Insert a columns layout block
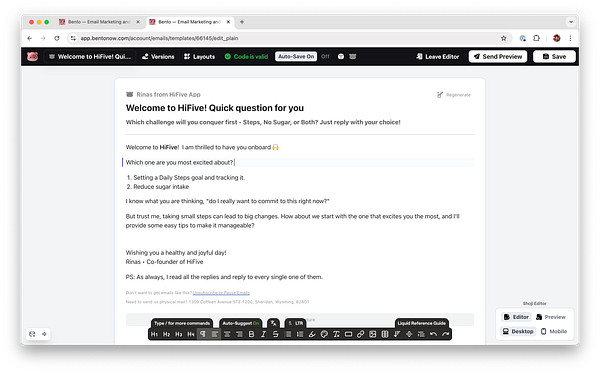Screen dimensions: 600x373 pos(385,334)
